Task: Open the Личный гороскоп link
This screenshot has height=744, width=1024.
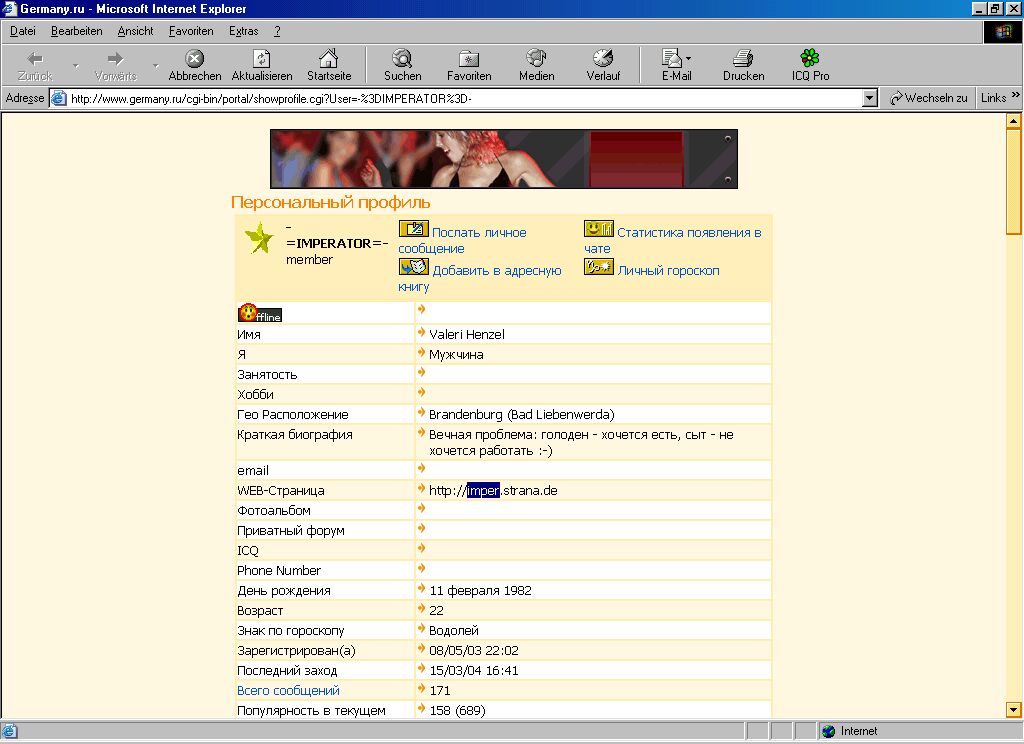Action: tap(668, 271)
